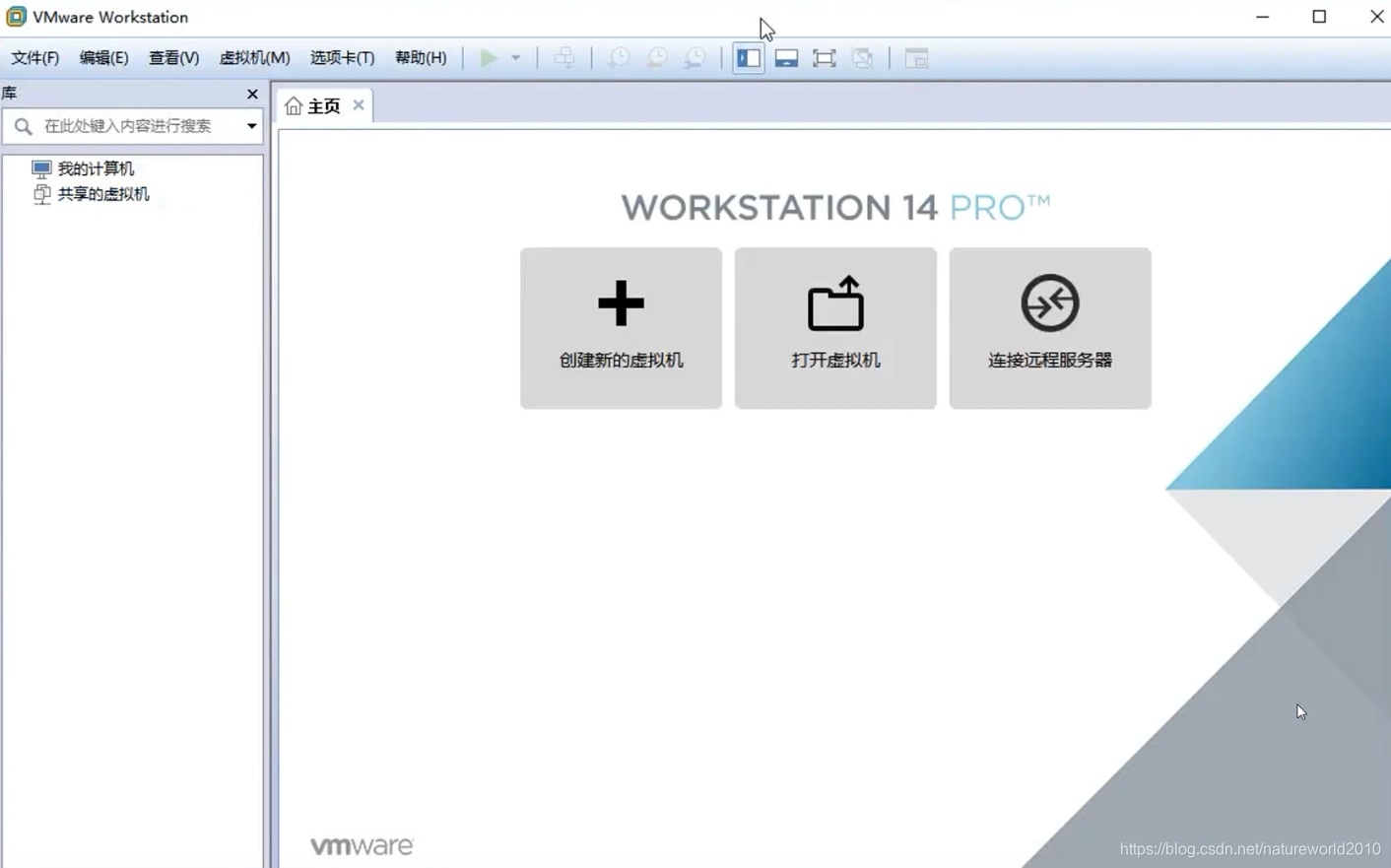This screenshot has width=1391, height=868.
Task: Select 我的计算机 in library tree
Action: tap(96, 168)
